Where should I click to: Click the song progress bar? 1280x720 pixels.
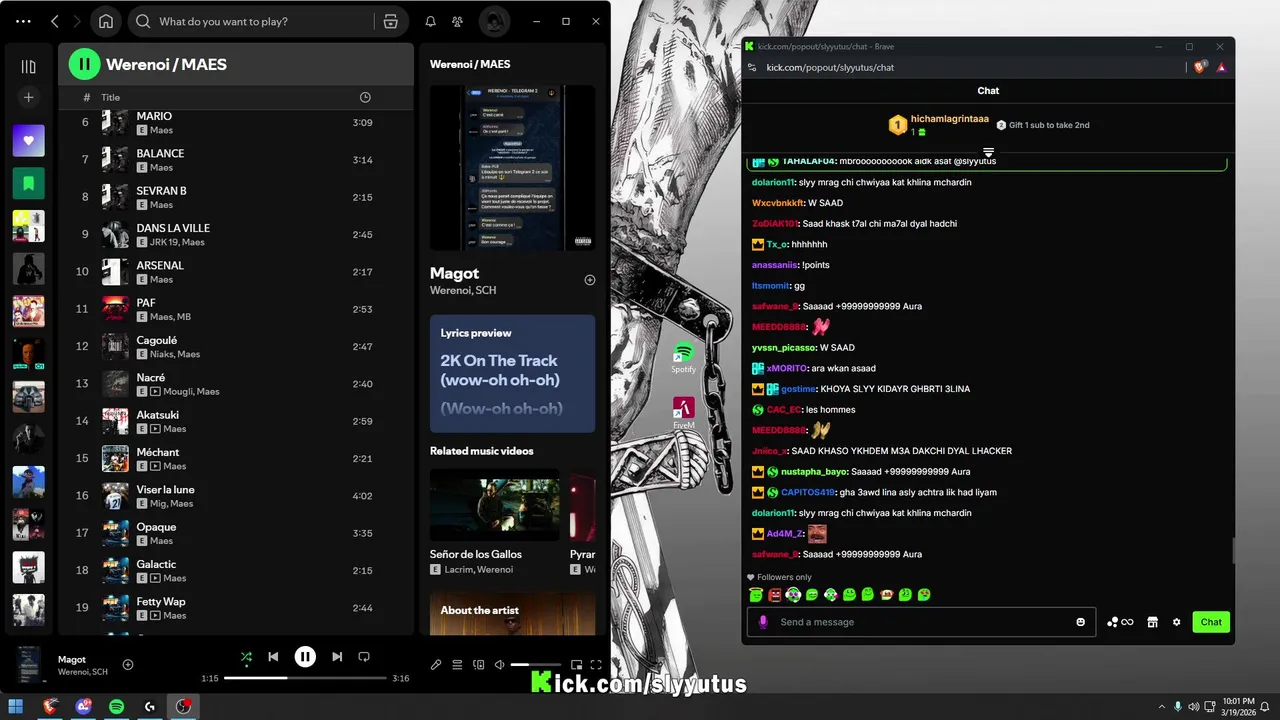point(305,678)
